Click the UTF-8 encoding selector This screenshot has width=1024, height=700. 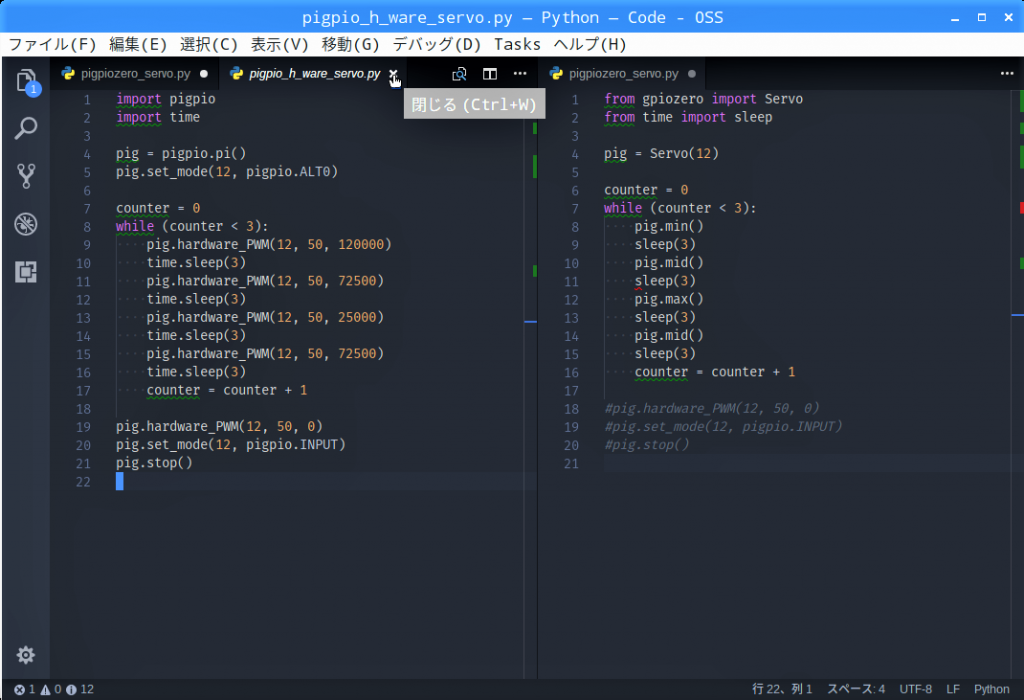(915, 689)
